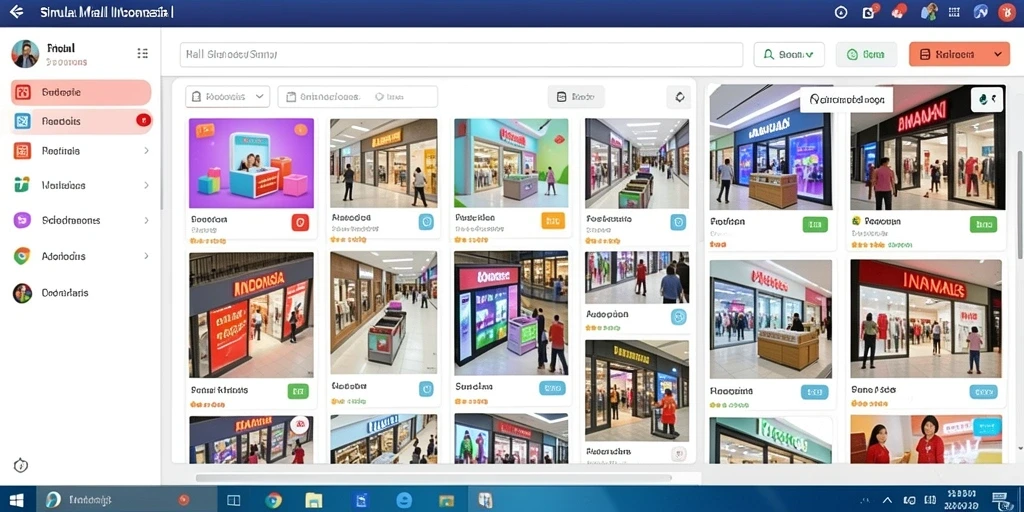Click the red icon on the purple kiosk card

(300, 222)
